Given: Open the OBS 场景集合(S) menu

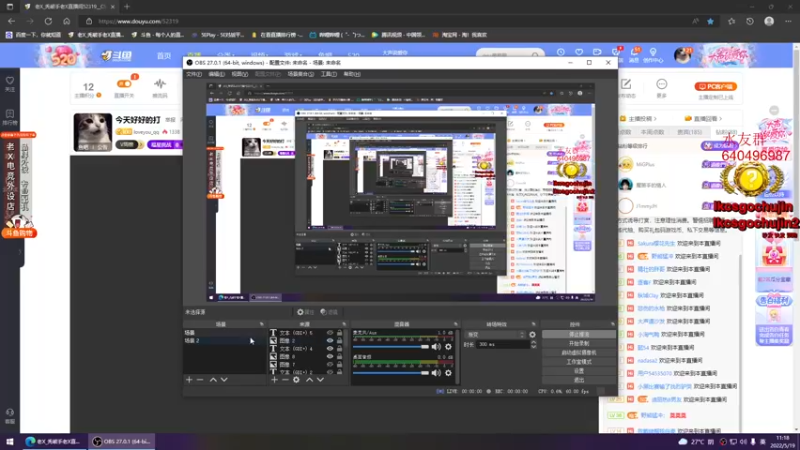Looking at the screenshot, I should pyautogui.click(x=301, y=74).
